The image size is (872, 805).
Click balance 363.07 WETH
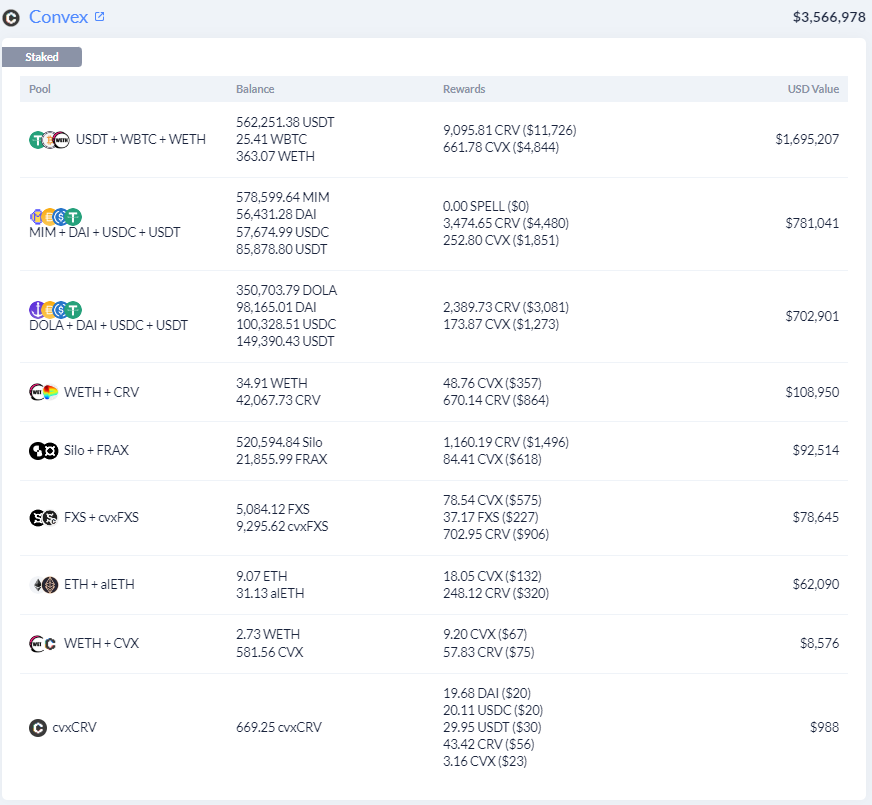click(275, 157)
